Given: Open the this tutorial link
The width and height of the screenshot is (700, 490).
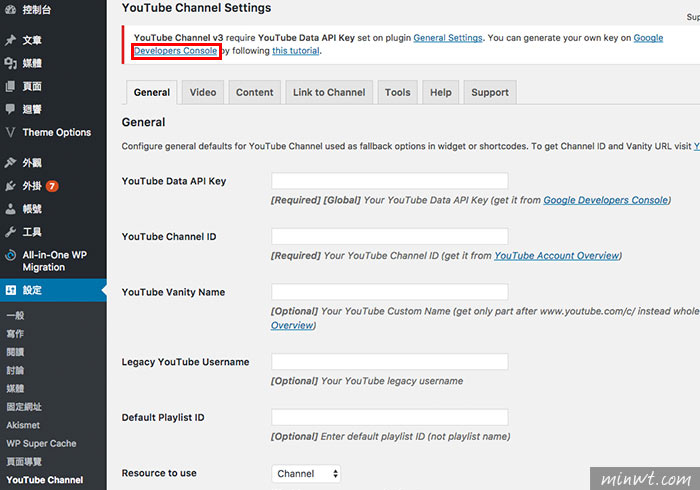Looking at the screenshot, I should 296,51.
